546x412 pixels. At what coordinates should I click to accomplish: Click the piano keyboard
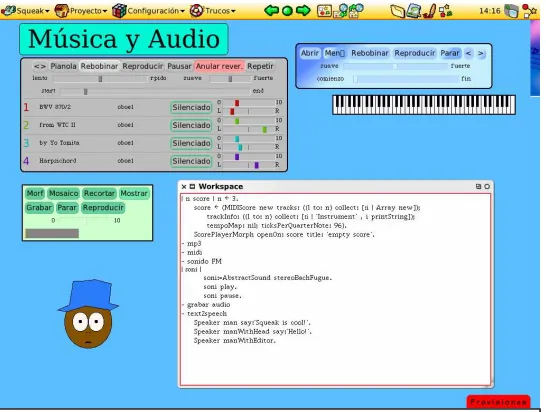(424, 104)
